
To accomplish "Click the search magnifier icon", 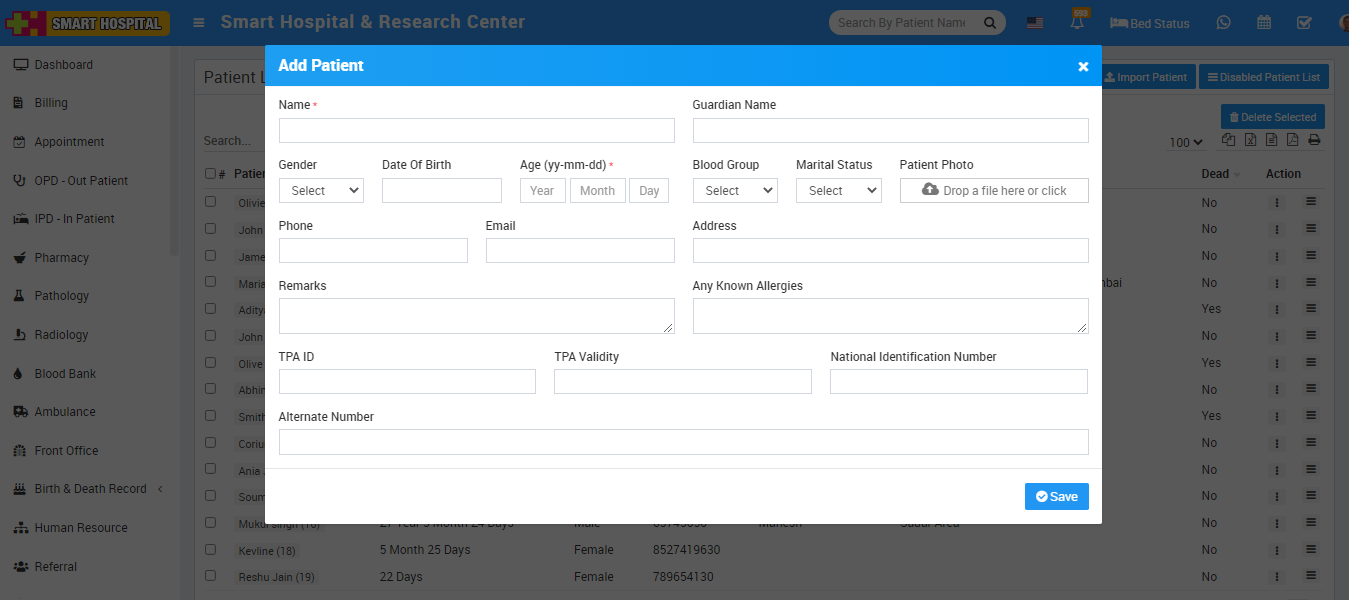I will (990, 23).
